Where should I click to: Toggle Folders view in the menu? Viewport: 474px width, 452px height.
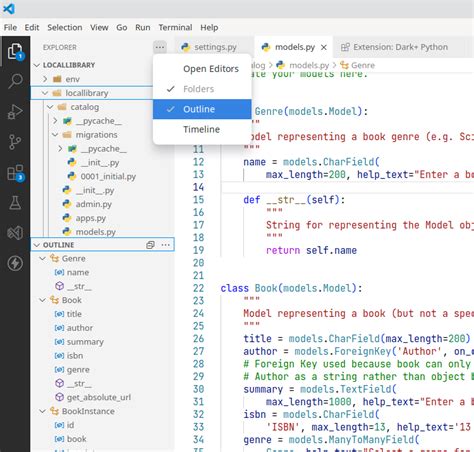click(202, 89)
